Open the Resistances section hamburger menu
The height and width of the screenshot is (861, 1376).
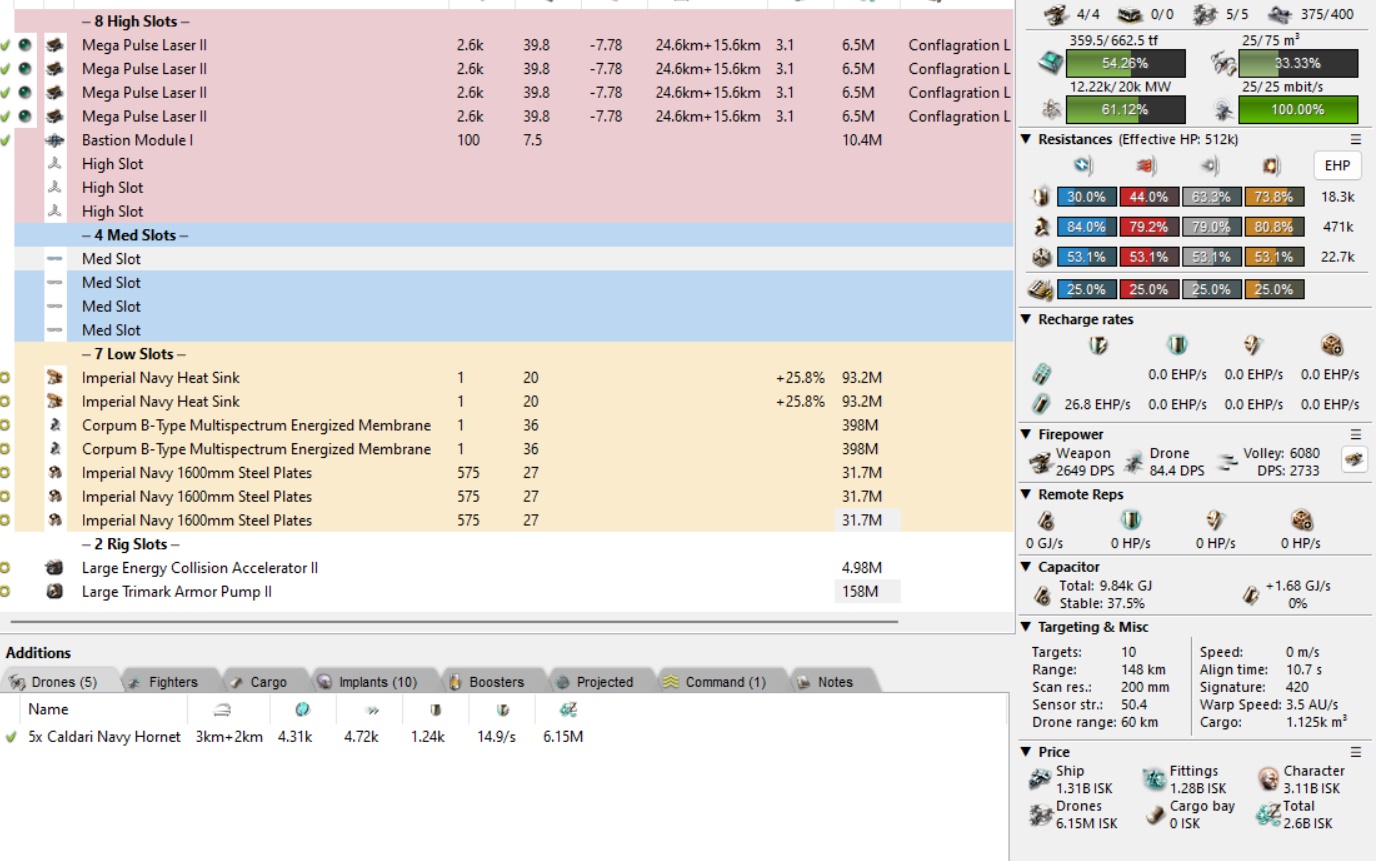coord(1356,139)
